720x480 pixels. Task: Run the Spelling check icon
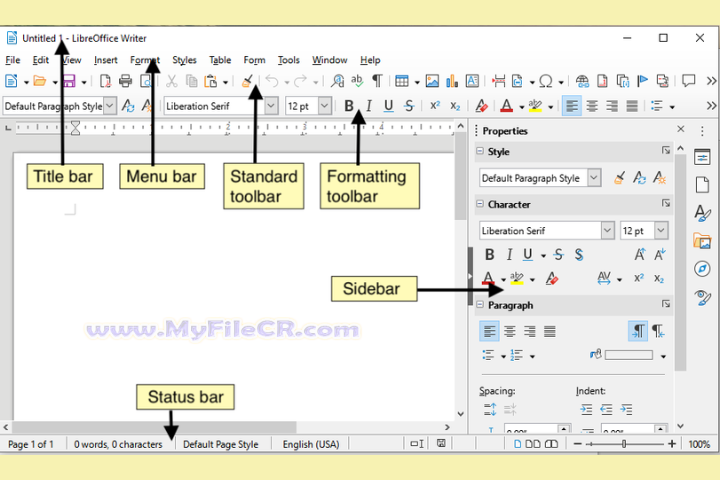pos(357,81)
